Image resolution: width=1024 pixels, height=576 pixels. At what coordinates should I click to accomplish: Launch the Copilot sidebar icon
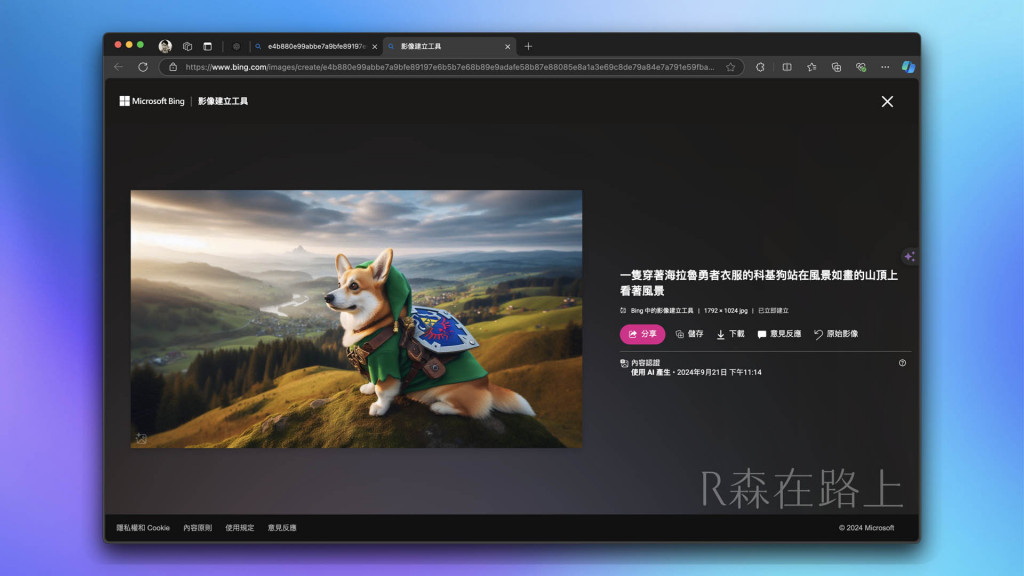pyautogui.click(x=908, y=67)
